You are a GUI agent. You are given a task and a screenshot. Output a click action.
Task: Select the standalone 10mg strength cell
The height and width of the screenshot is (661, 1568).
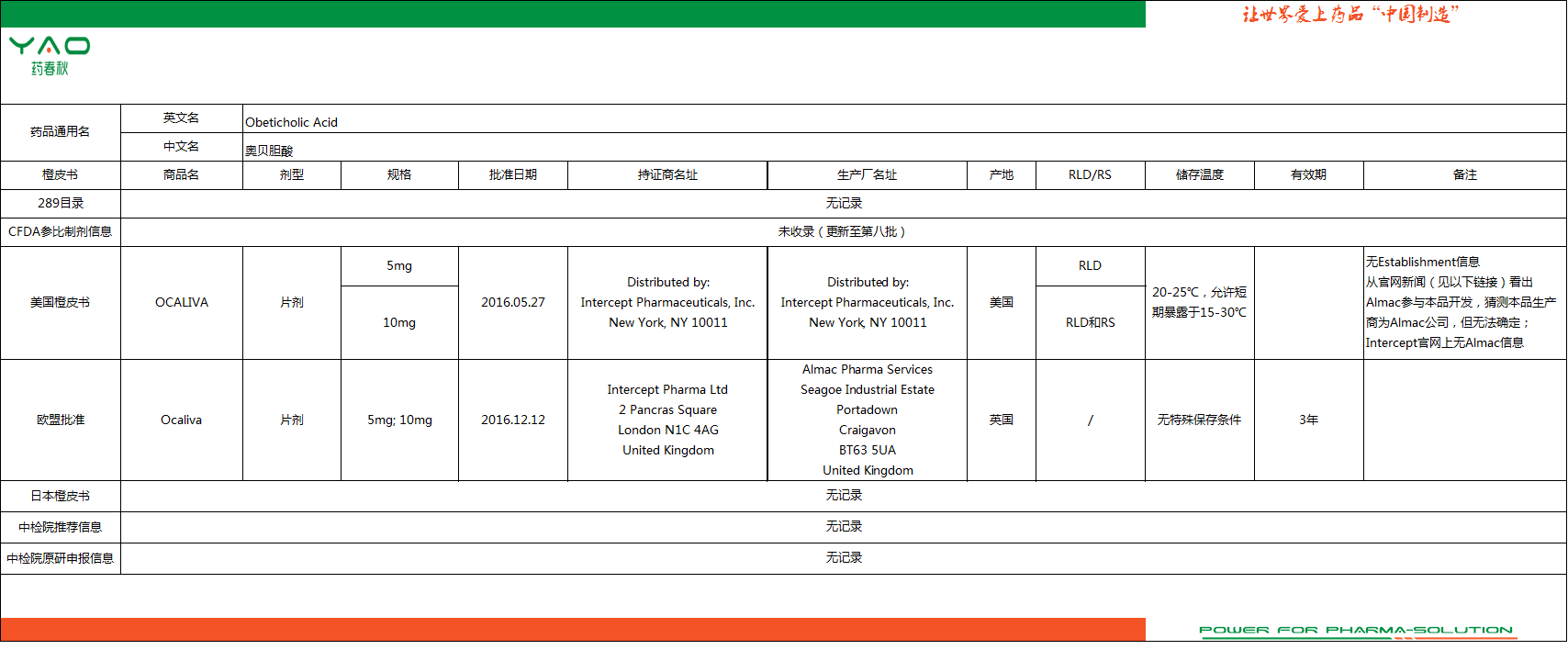click(399, 323)
